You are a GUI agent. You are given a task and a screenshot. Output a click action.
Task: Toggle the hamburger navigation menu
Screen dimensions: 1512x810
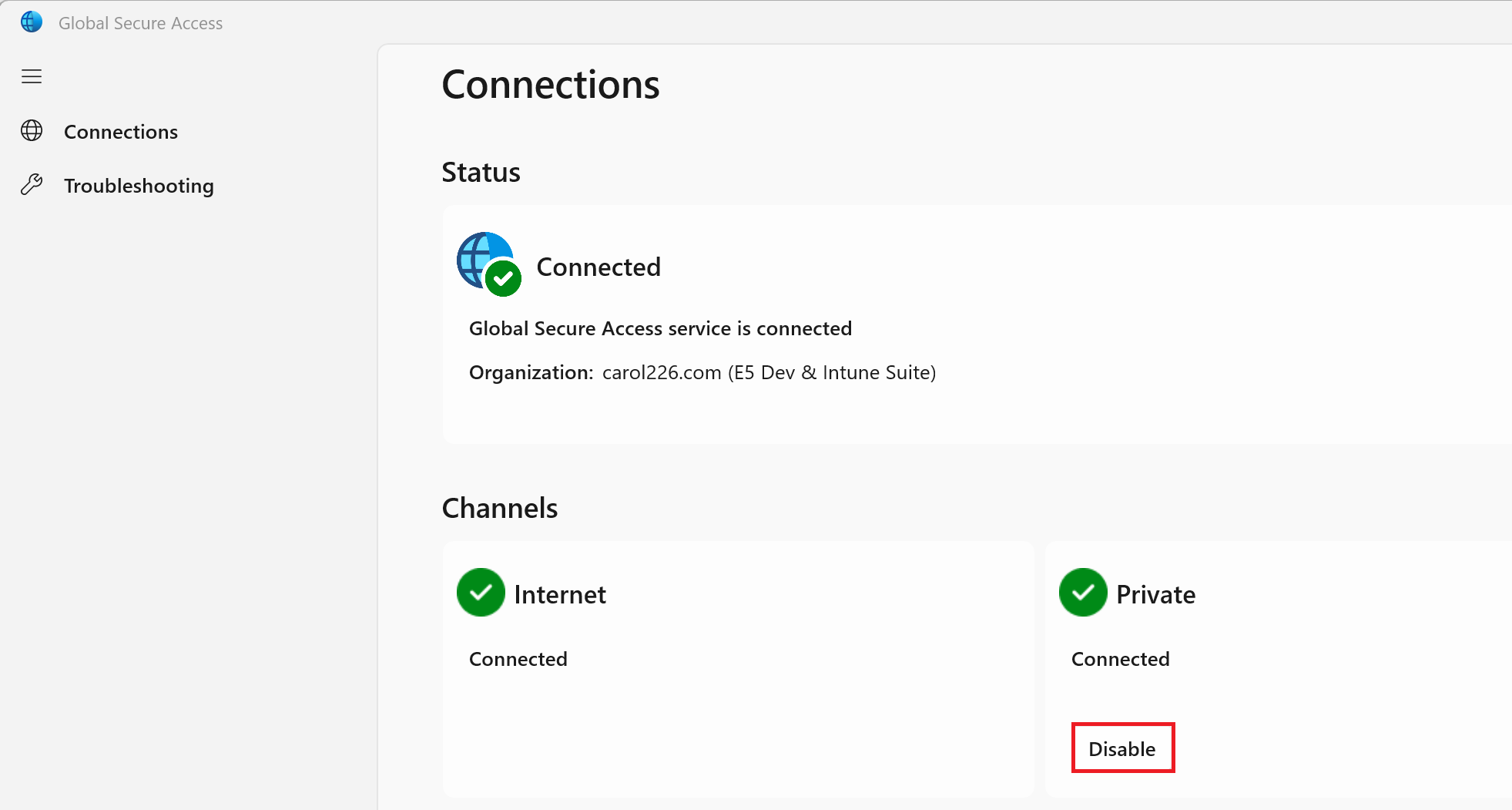32,76
